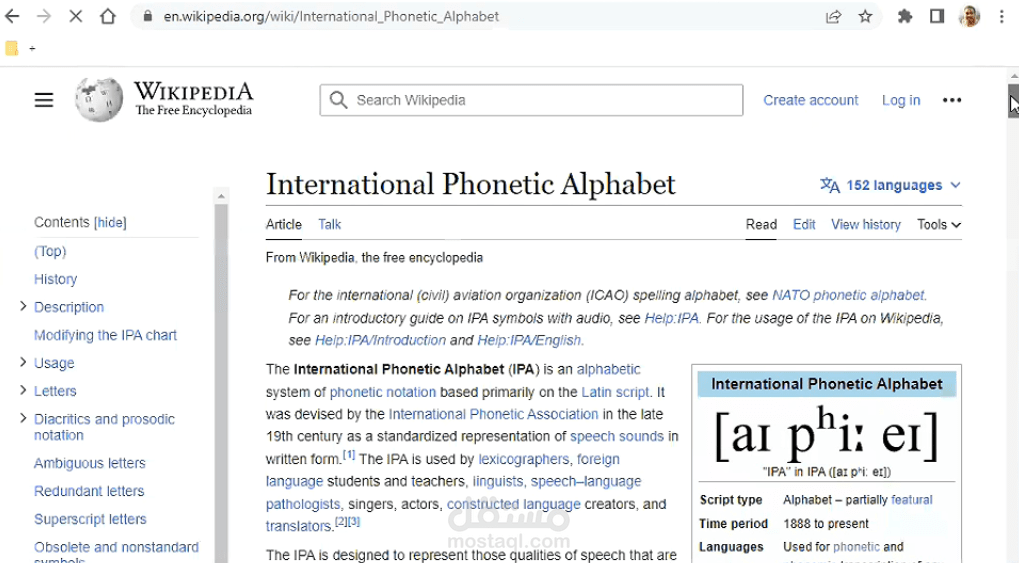Image resolution: width=1019 pixels, height=563 pixels.
Task: Follow the constructed language link
Action: point(513,504)
